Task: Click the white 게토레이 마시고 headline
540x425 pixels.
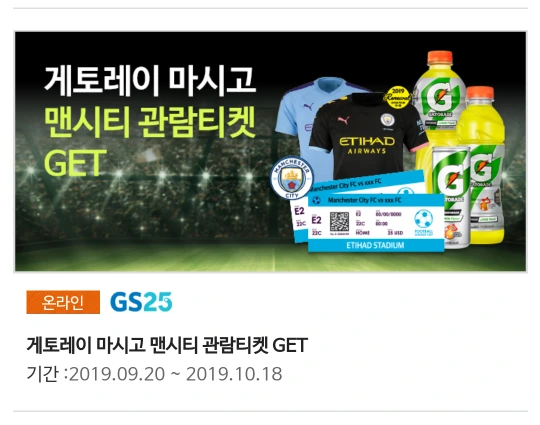Action: pyautogui.click(x=150, y=81)
